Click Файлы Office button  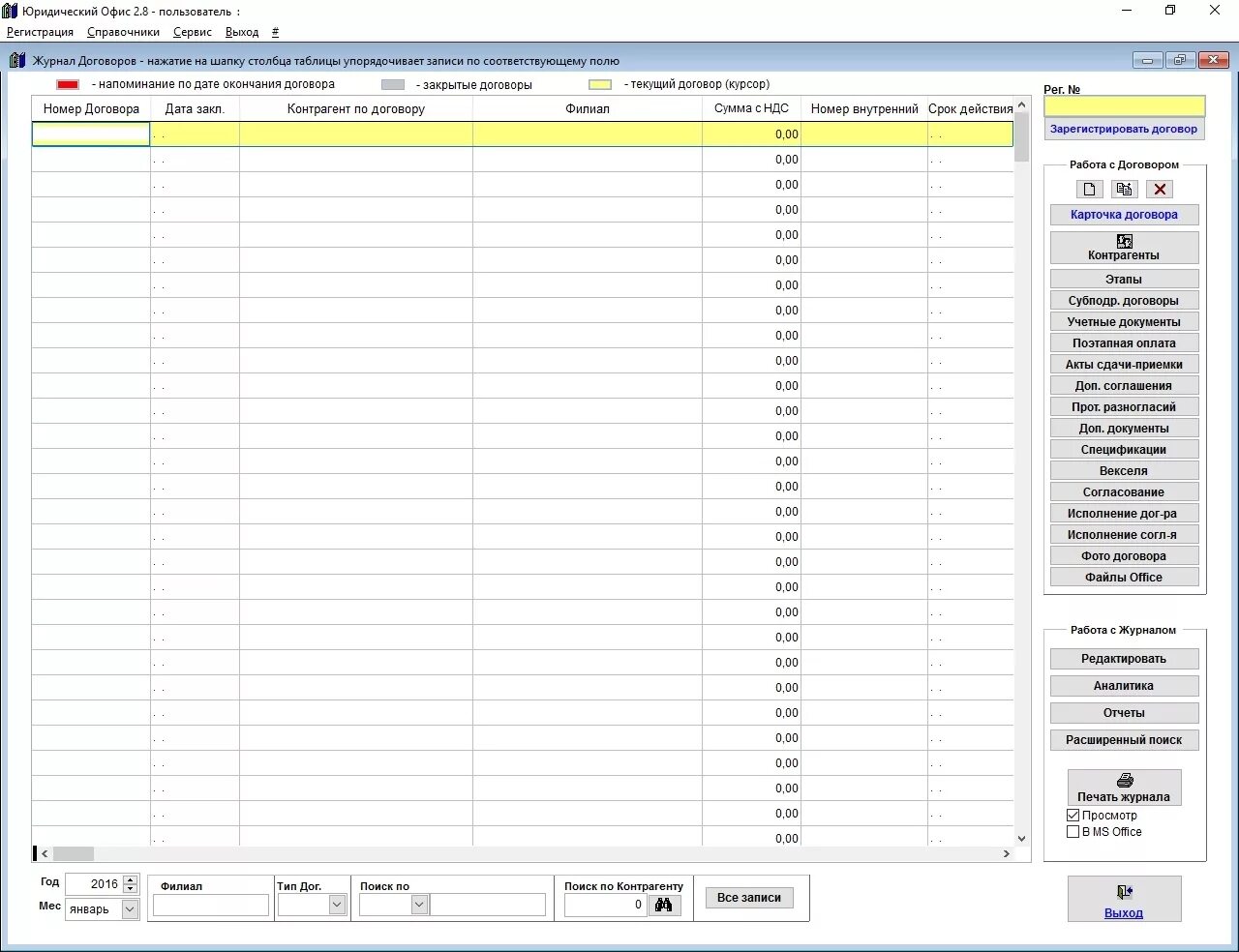[1124, 577]
